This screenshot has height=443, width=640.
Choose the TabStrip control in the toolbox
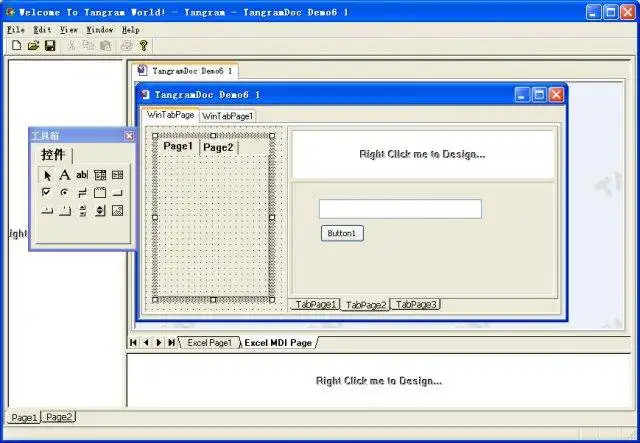pyautogui.click(x=47, y=211)
